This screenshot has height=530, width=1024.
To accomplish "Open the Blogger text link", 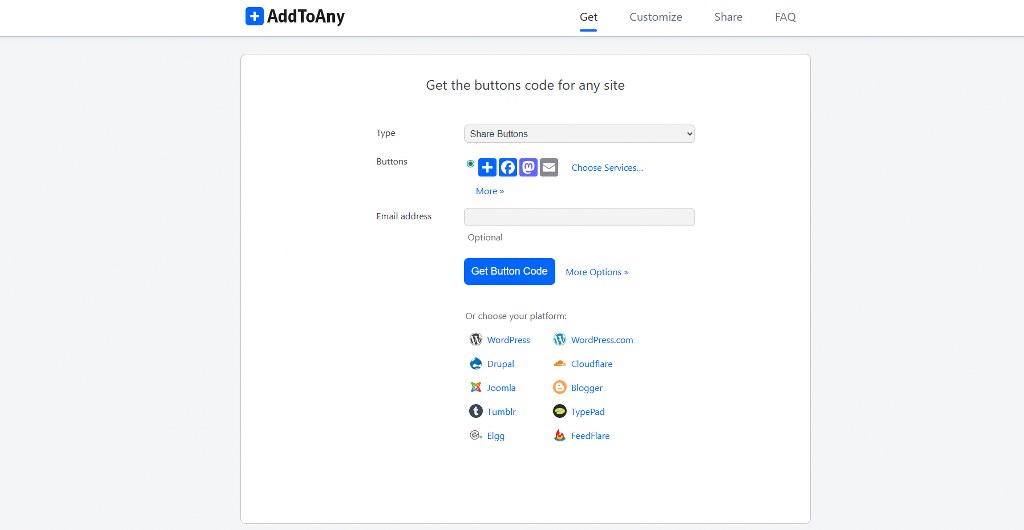I will (x=586, y=388).
